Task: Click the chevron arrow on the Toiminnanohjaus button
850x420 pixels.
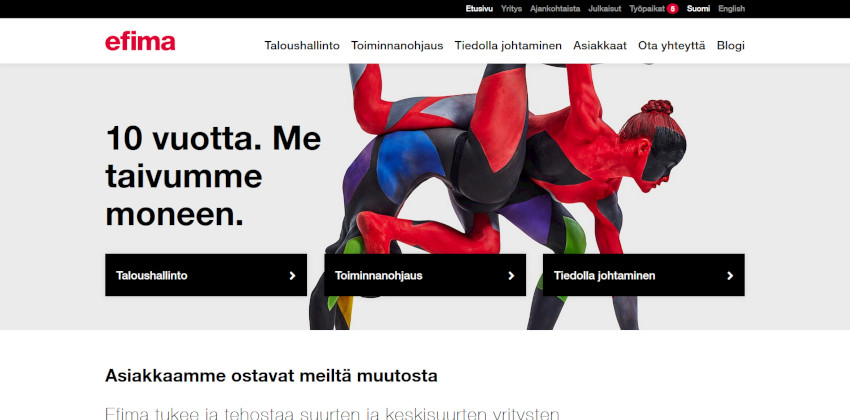Action: pos(511,275)
